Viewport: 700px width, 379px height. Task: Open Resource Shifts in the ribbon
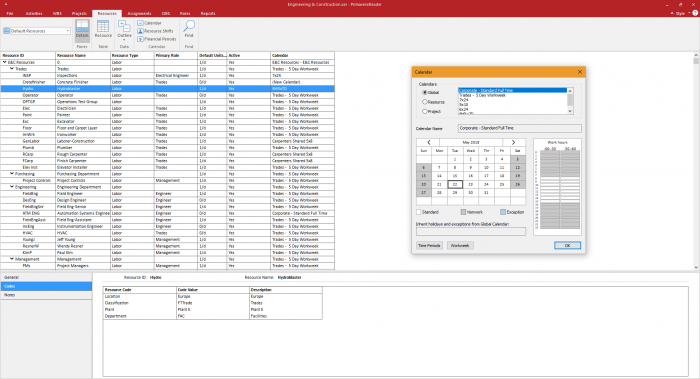click(x=155, y=31)
